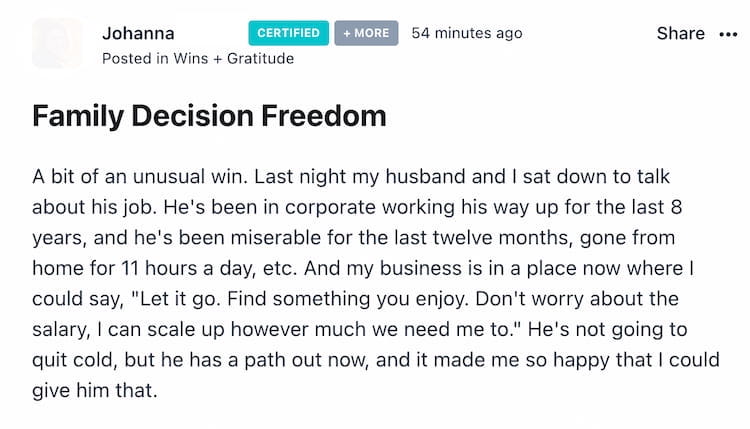
Task: Click the line beginning 'home for 11 hours'
Action: [363, 268]
